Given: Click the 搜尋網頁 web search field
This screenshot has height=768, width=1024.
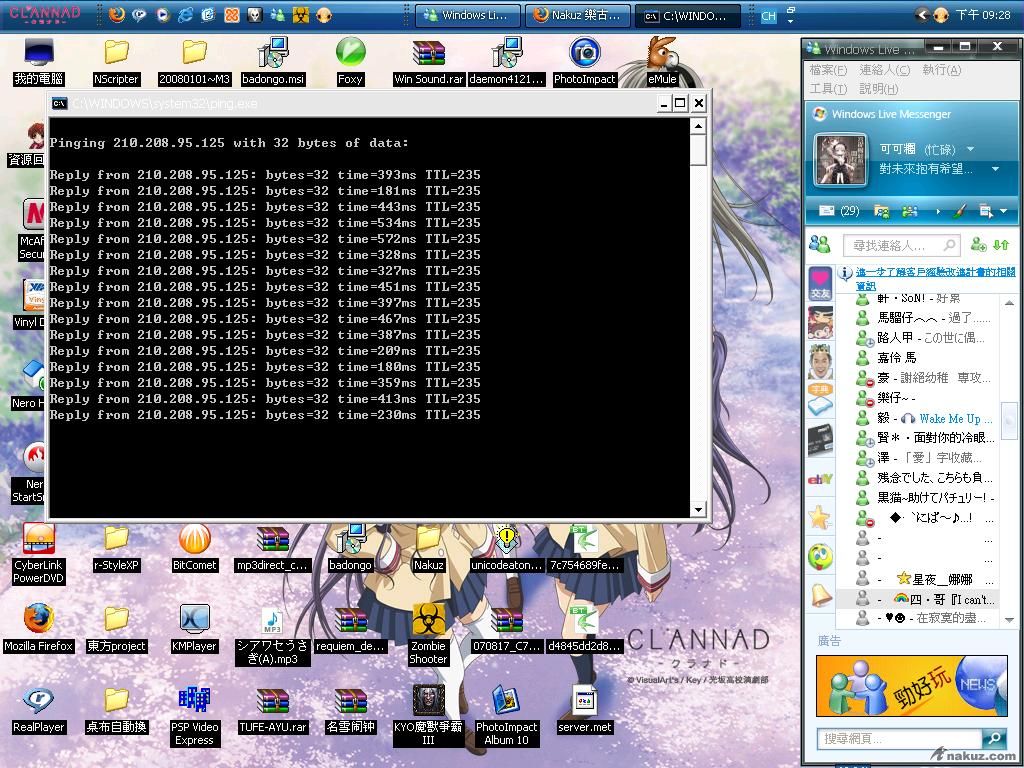Looking at the screenshot, I should tap(900, 738).
